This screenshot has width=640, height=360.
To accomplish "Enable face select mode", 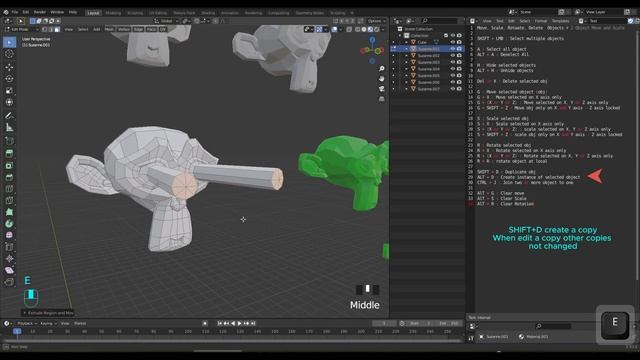I will tap(57, 29).
